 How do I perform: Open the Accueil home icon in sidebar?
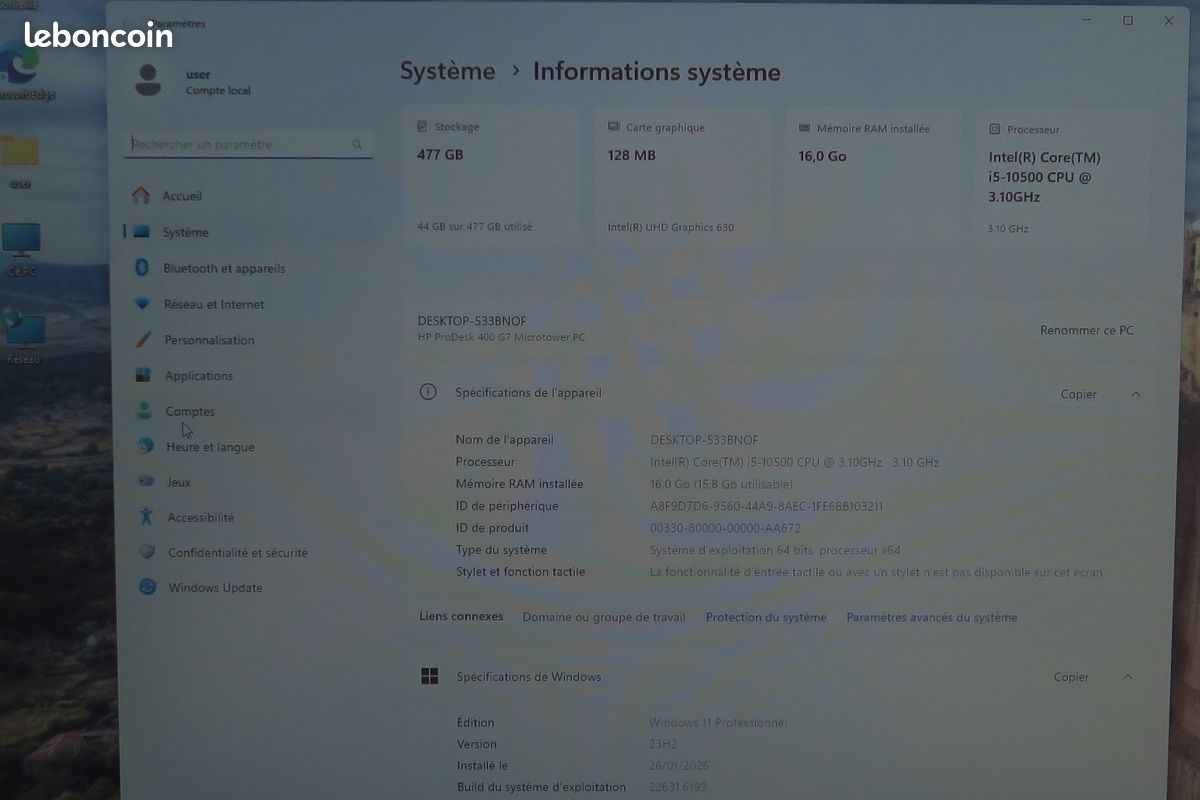point(141,196)
